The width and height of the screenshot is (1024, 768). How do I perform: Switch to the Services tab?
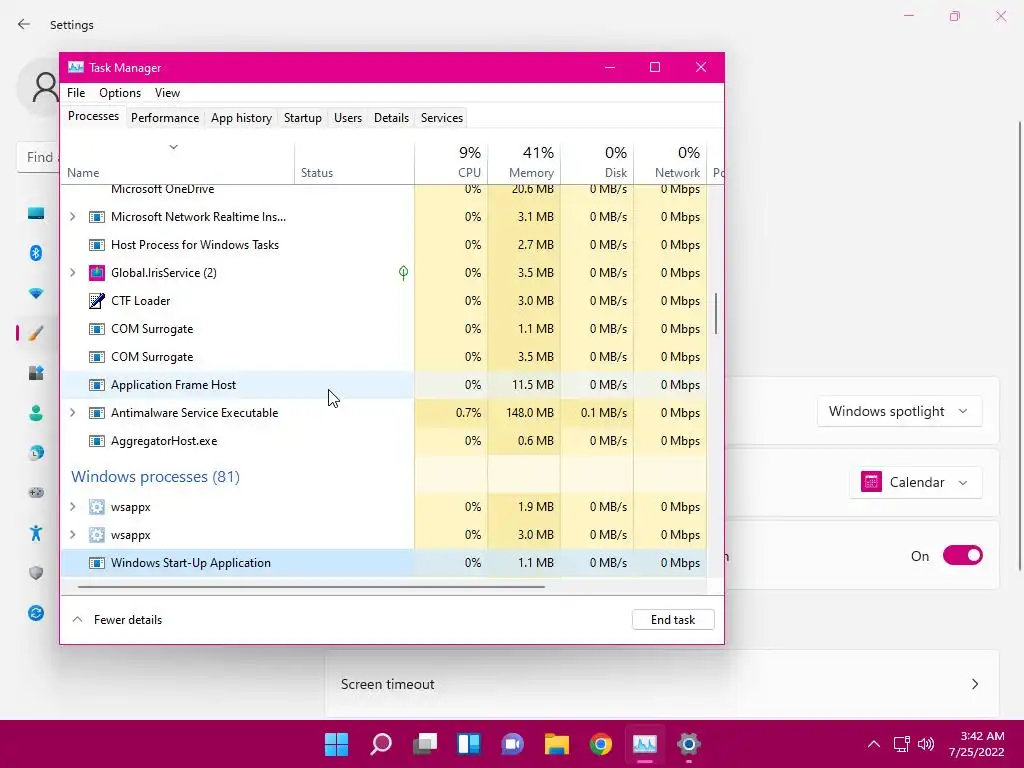[441, 118]
